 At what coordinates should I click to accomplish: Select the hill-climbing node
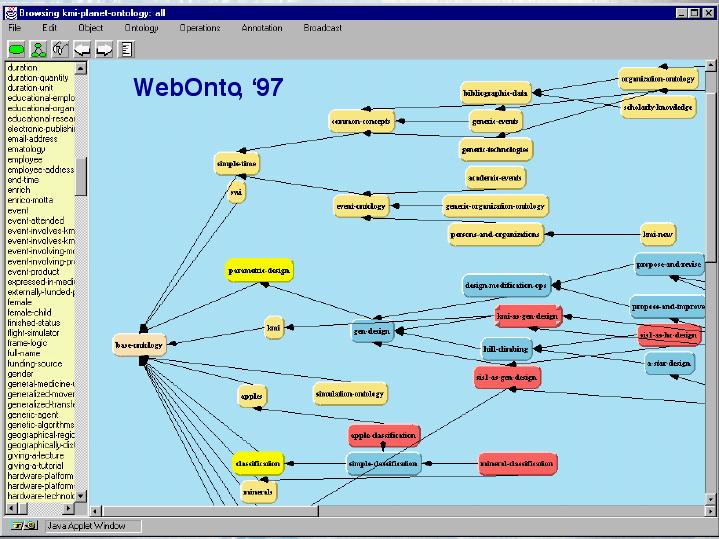click(x=506, y=349)
